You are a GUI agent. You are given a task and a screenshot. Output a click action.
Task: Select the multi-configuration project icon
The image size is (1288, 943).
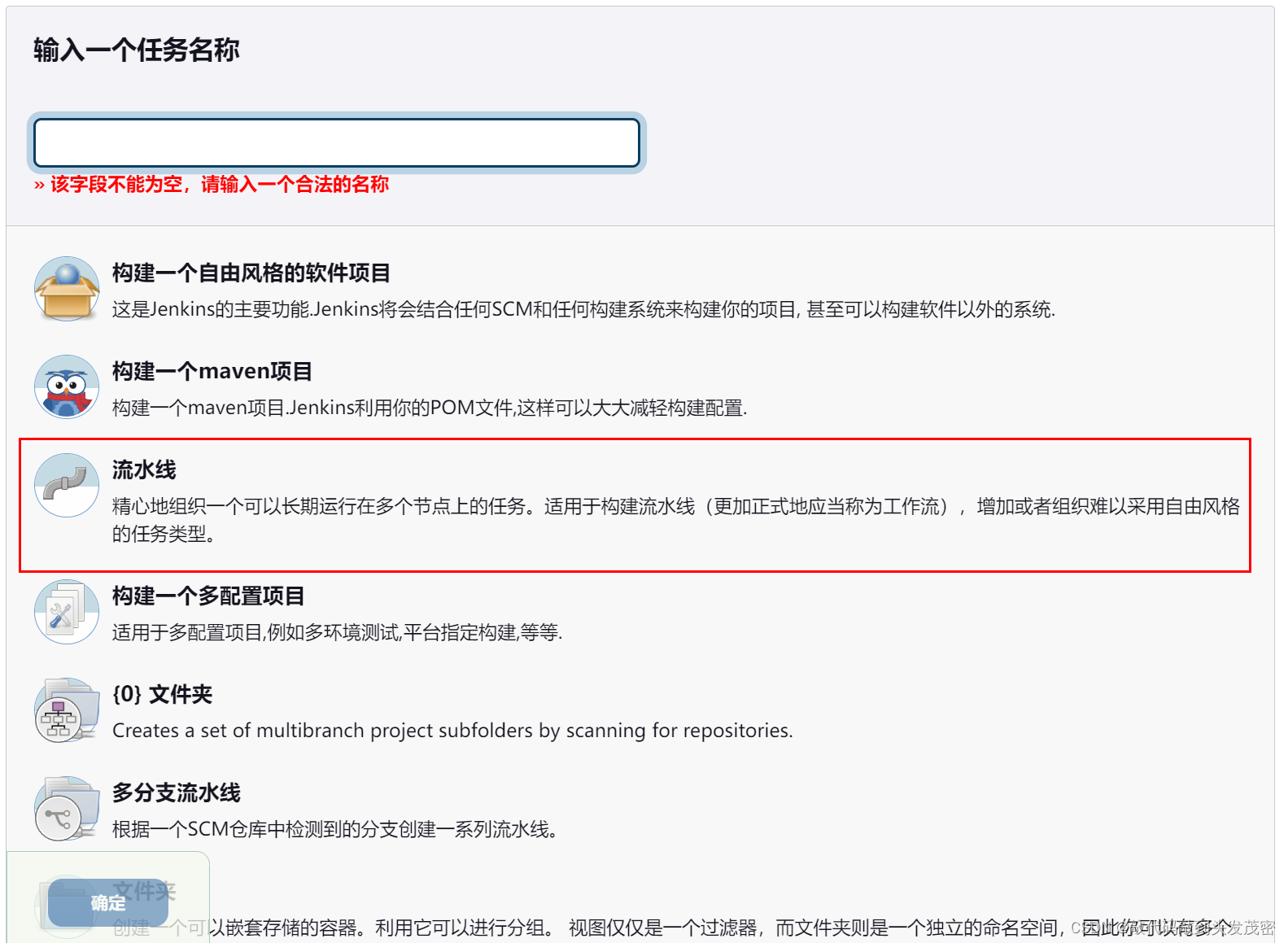[67, 612]
